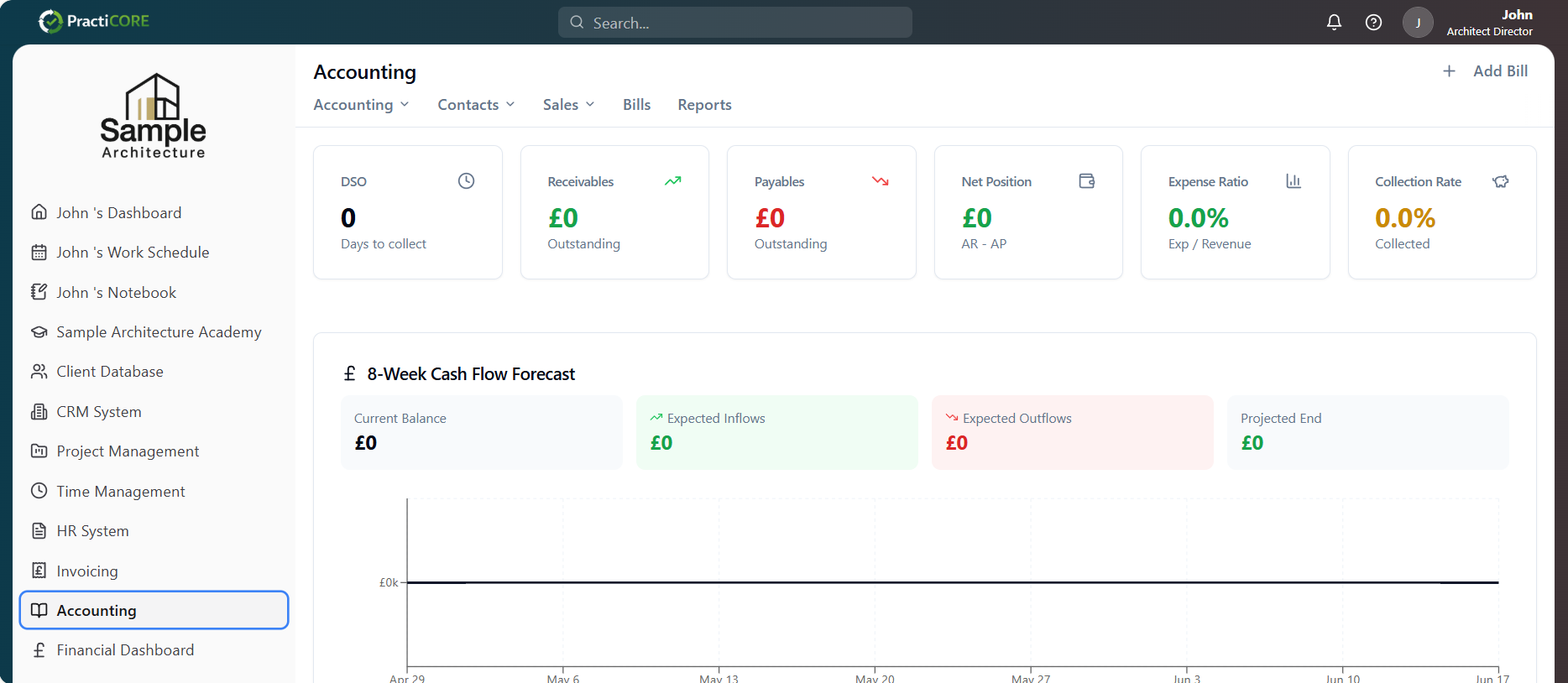
Task: Click the 8-Week Cash Flow Forecast heading
Action: (x=471, y=374)
